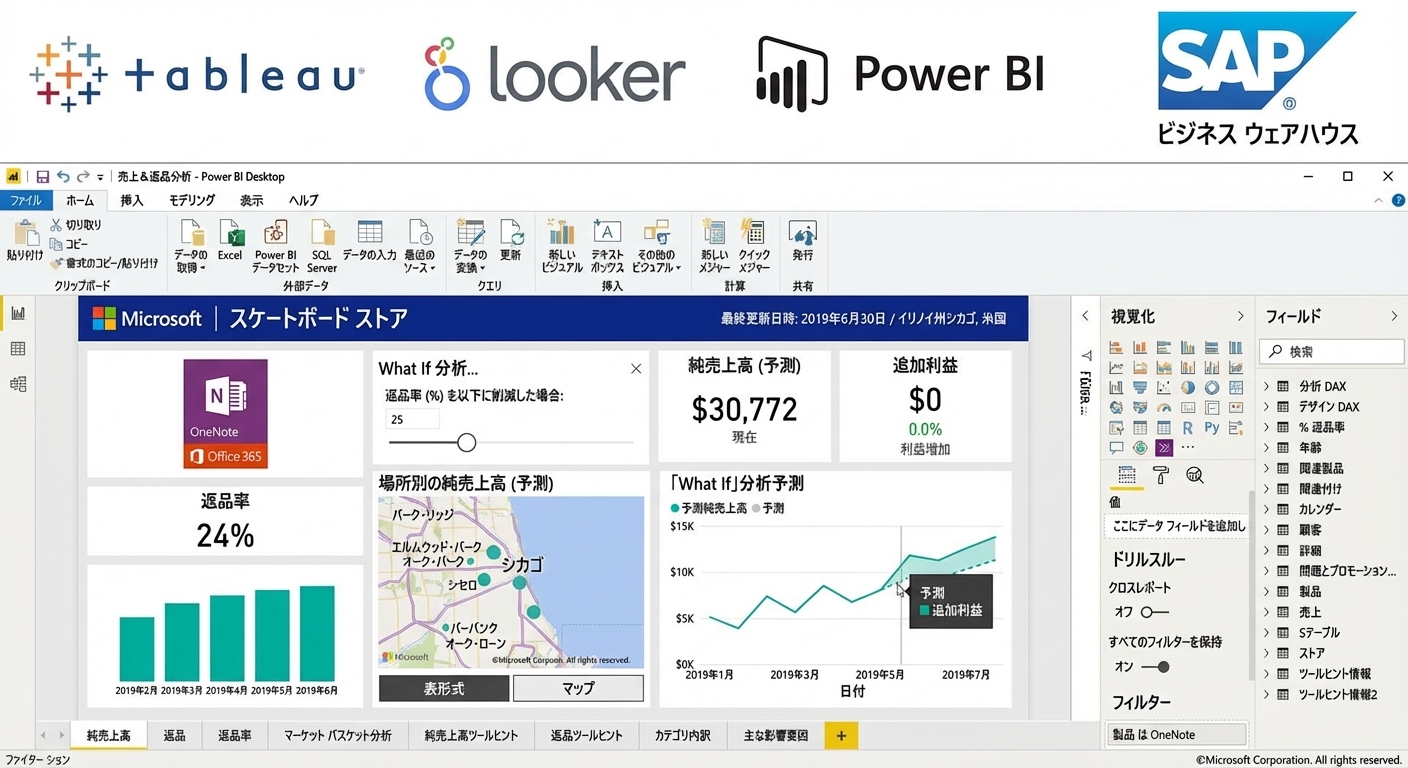Image resolution: width=1408 pixels, height=768 pixels.
Task: Click the Undo arrow in title bar
Action: pyautogui.click(x=64, y=177)
